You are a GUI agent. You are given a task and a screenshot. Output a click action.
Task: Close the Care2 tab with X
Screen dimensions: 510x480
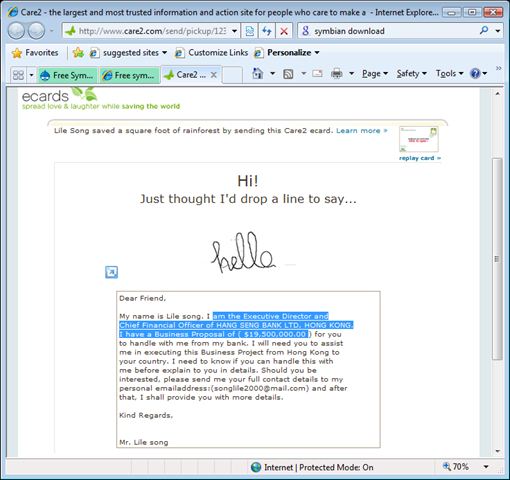(x=214, y=75)
